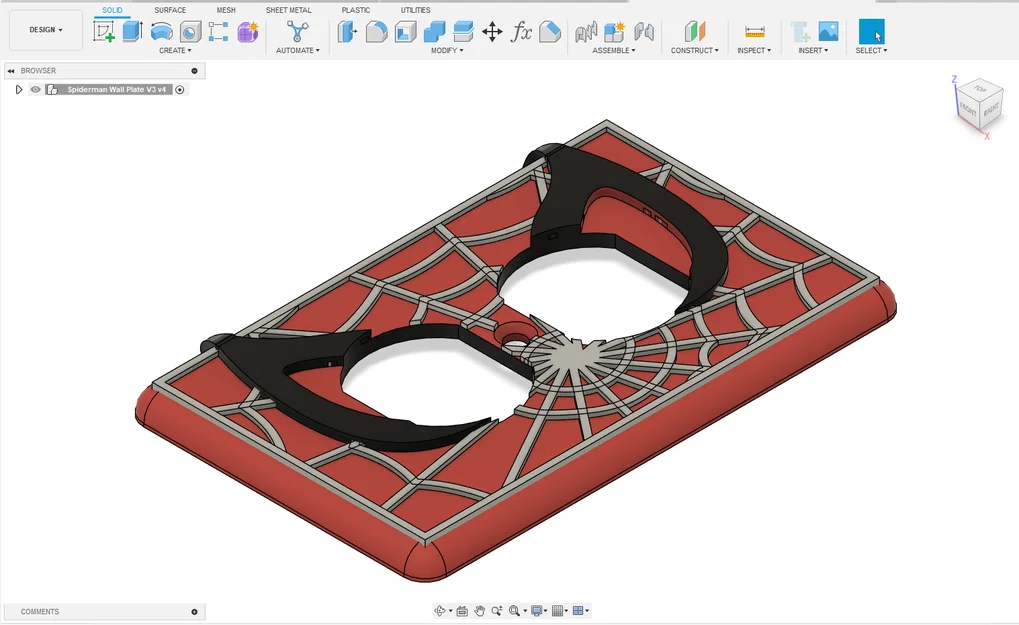
Task: Open the Design workspace dropdown
Action: tap(46, 30)
